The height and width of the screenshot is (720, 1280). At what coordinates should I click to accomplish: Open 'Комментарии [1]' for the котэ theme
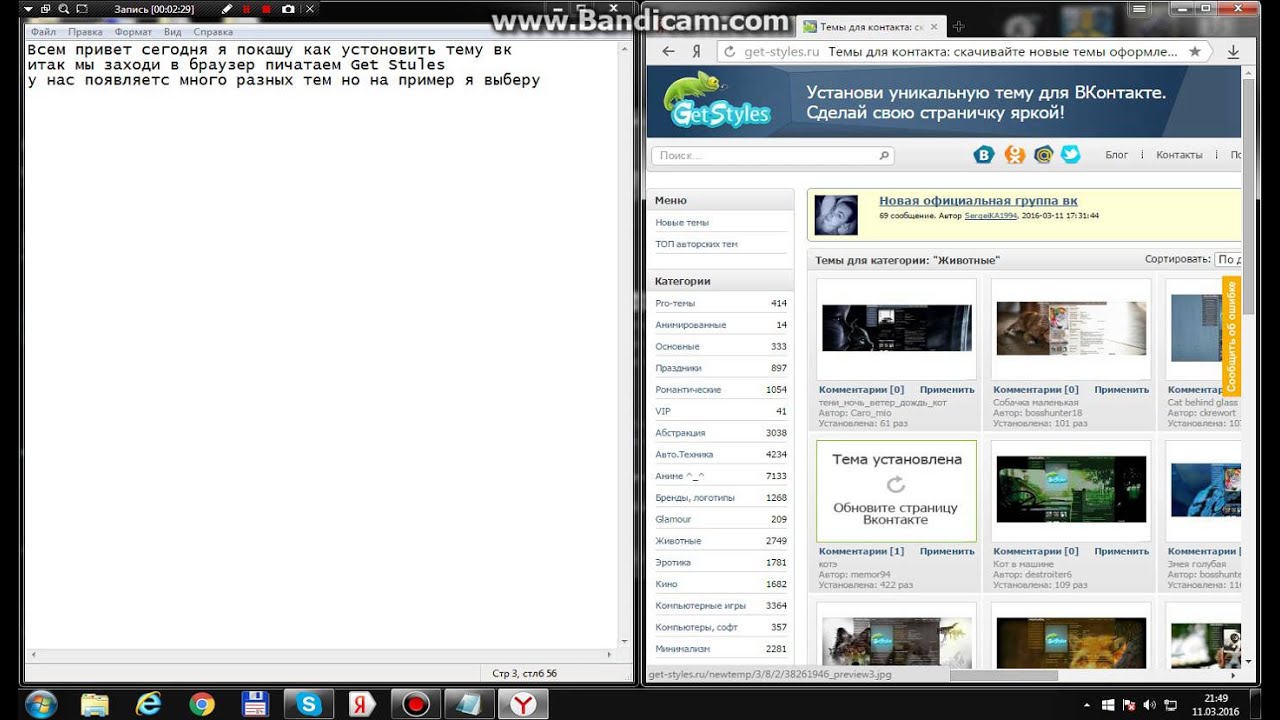(861, 551)
